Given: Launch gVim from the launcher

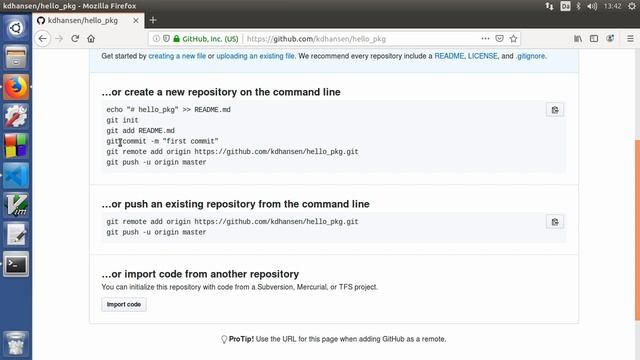Looking at the screenshot, I should click(x=16, y=205).
